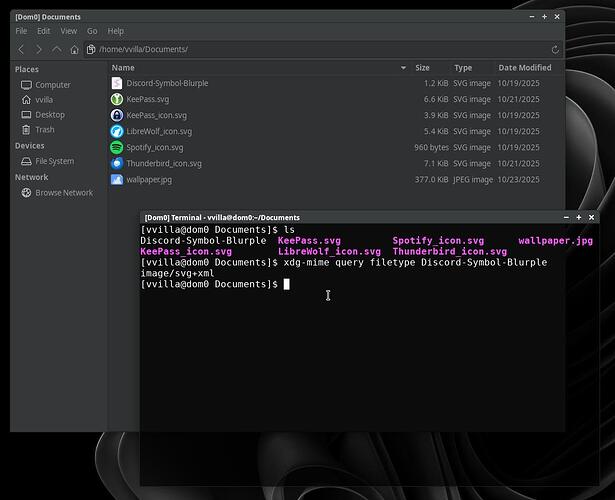615x500 pixels.
Task: Open the View menu
Action: tap(69, 31)
